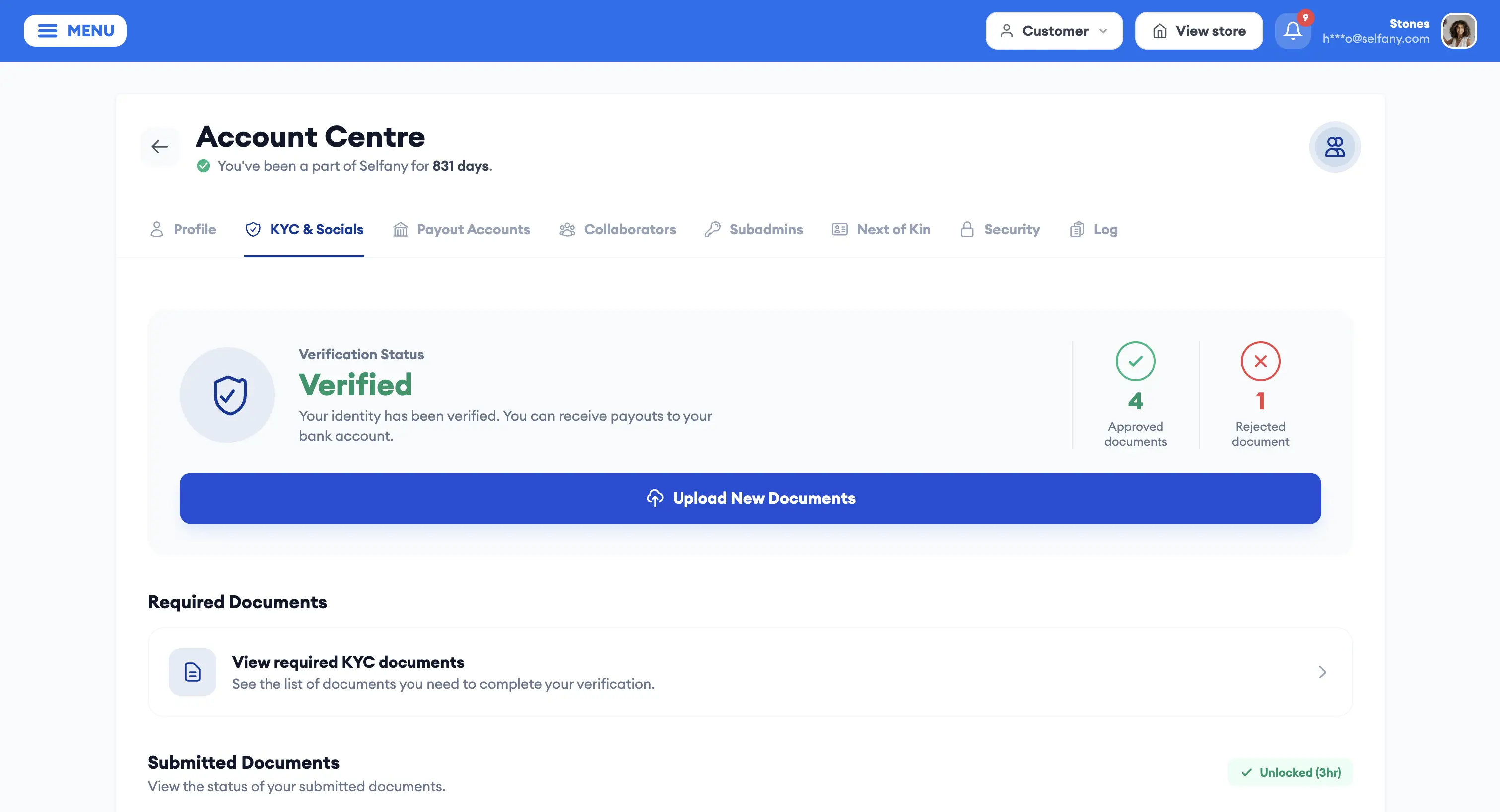The image size is (1500, 812).
Task: Go back using the arrow icon
Action: coord(159,147)
